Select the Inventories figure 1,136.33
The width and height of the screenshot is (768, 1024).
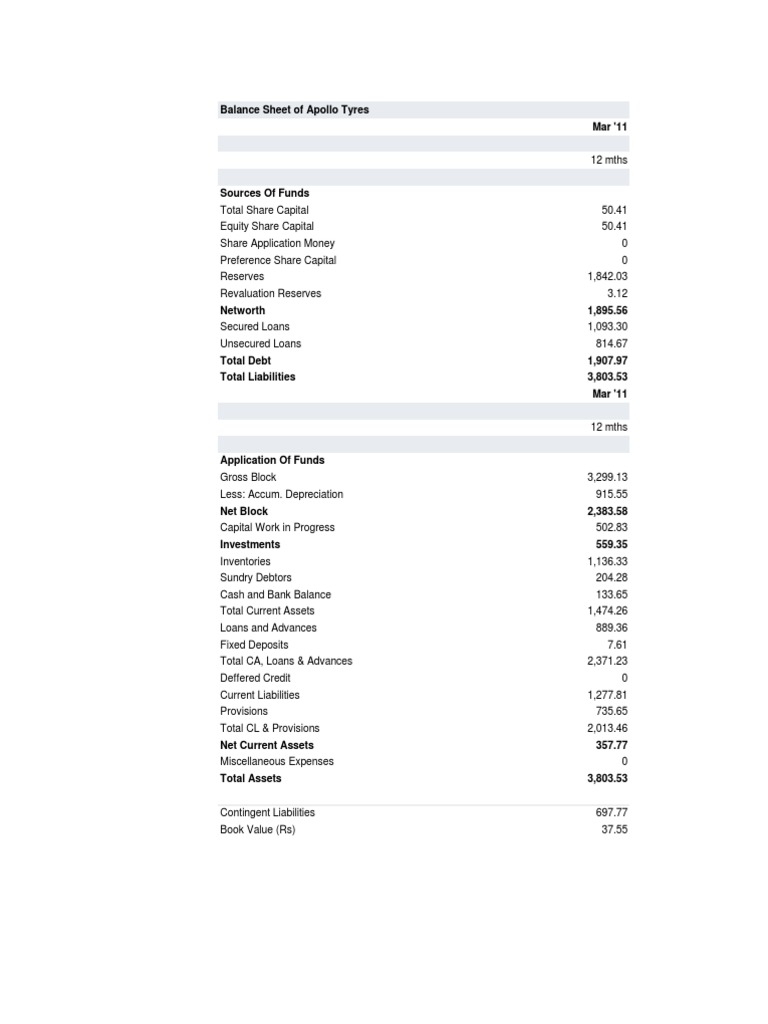tap(607, 562)
